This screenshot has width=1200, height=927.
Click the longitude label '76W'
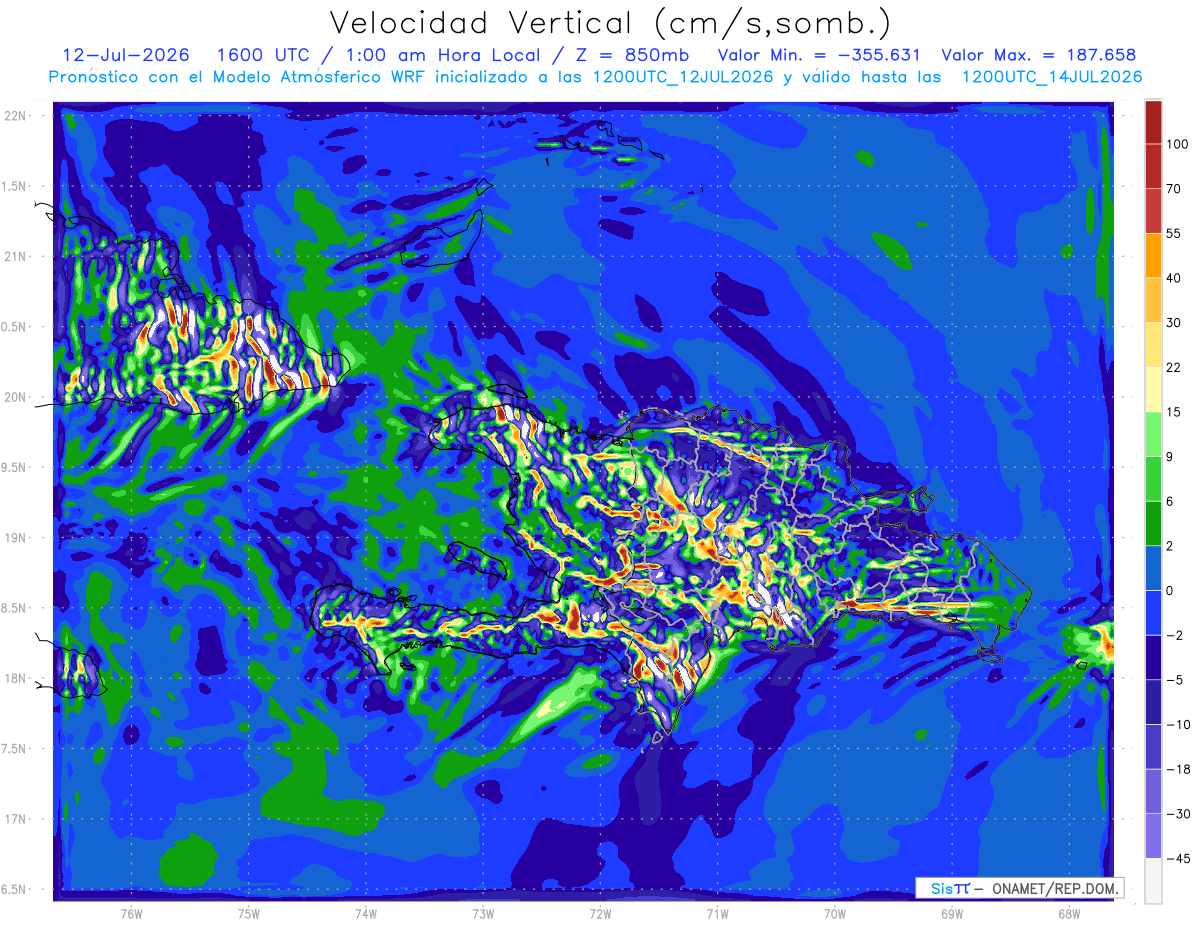pyautogui.click(x=130, y=914)
